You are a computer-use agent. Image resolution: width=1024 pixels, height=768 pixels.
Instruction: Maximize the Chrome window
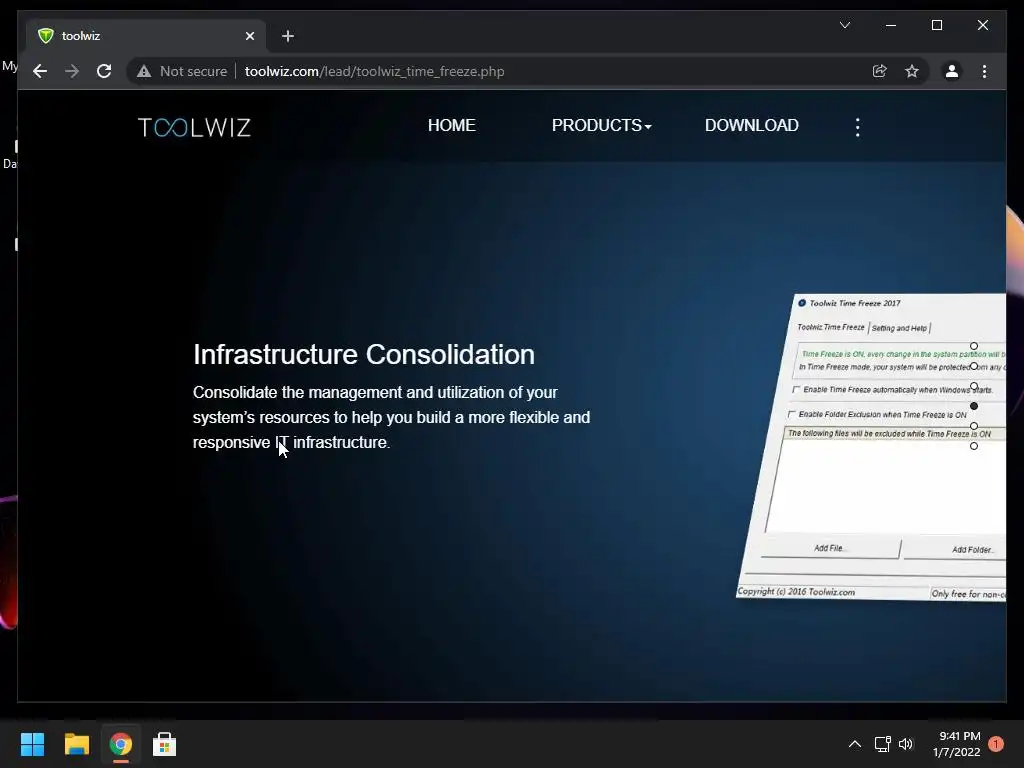pyautogui.click(x=936, y=25)
